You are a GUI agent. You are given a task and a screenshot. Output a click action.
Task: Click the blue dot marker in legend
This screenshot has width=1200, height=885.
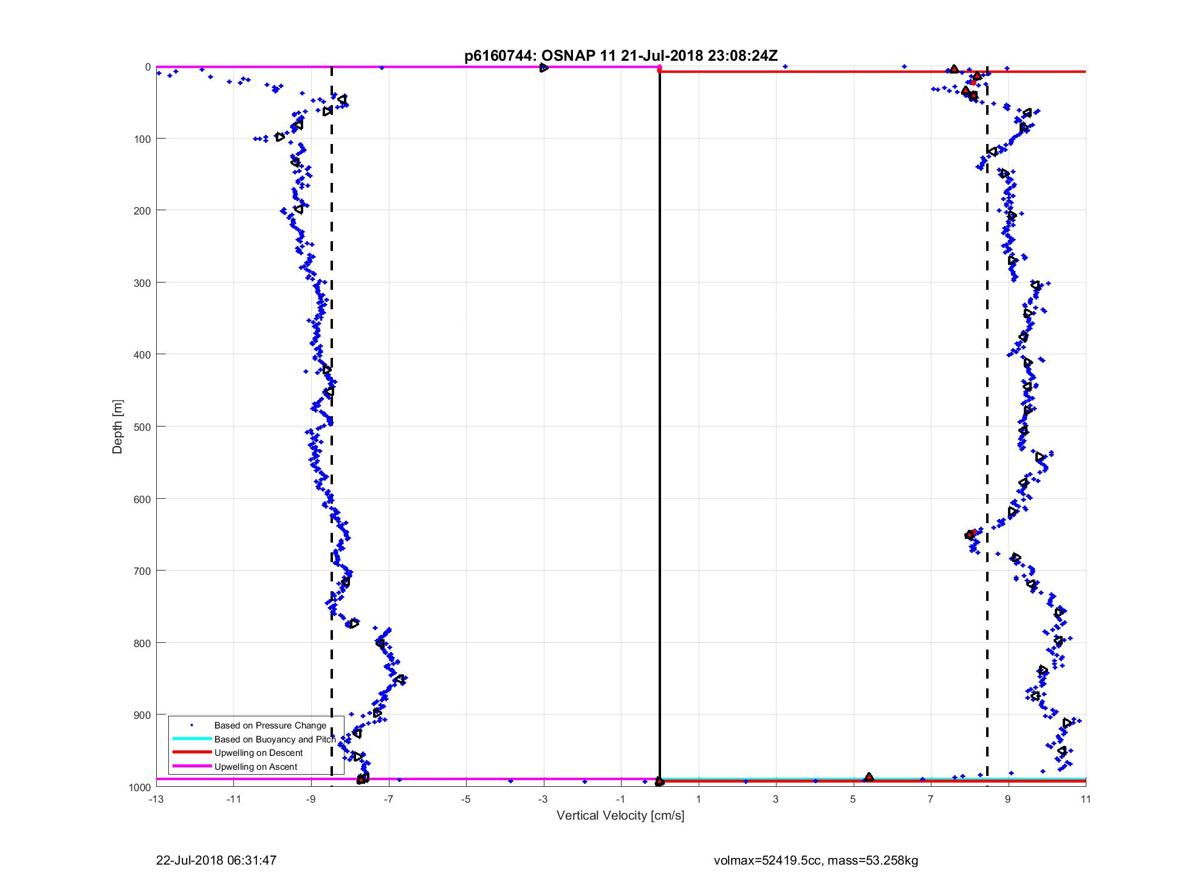pos(191,725)
